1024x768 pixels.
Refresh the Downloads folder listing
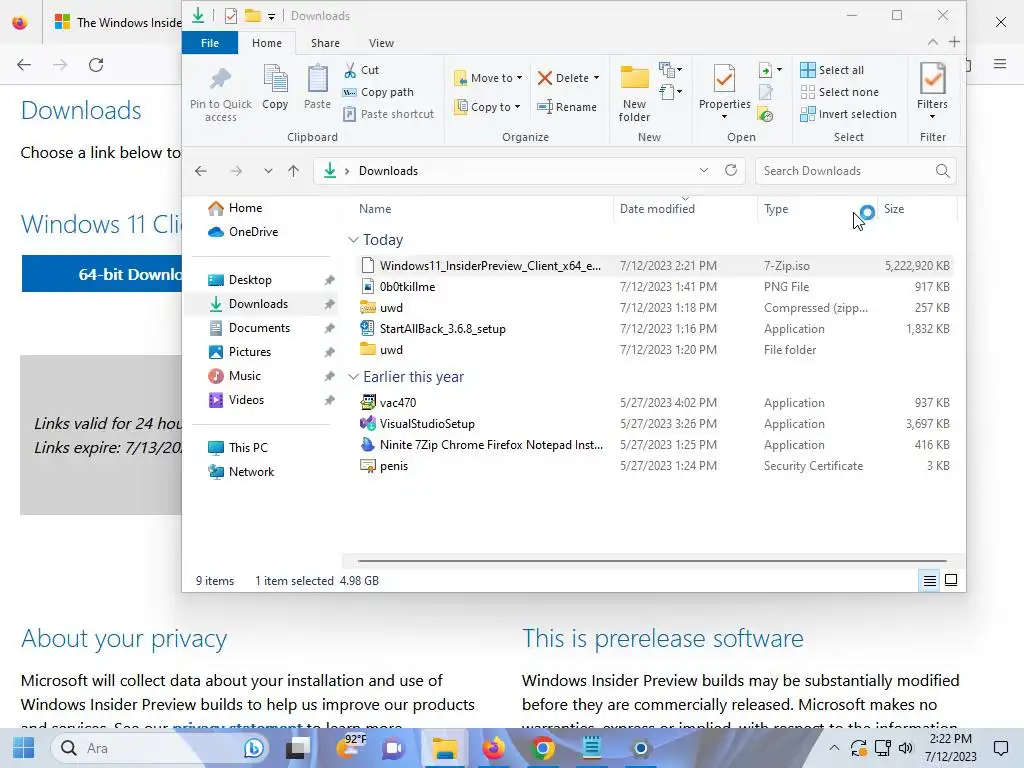tap(731, 170)
